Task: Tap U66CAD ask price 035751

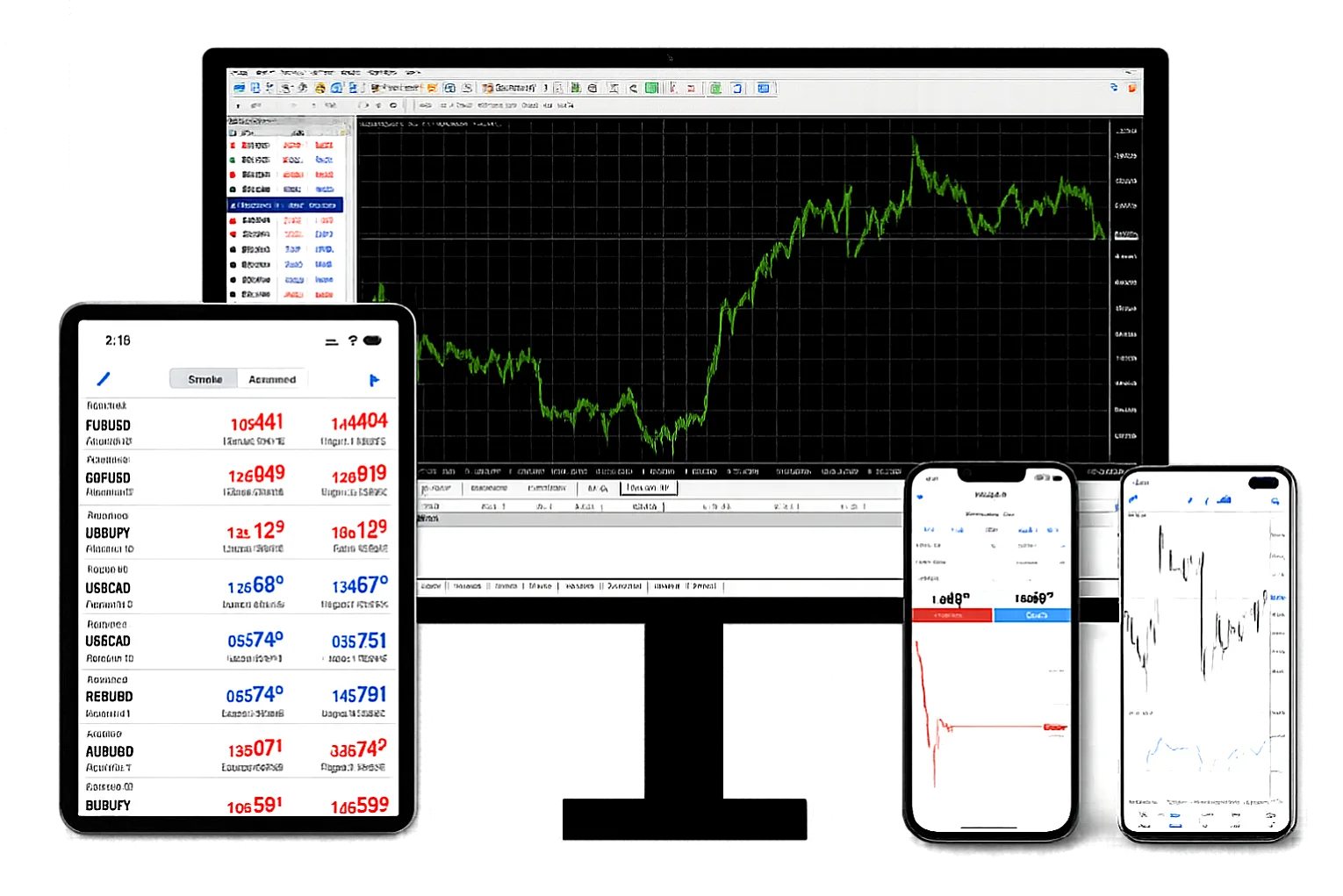Action: (359, 642)
